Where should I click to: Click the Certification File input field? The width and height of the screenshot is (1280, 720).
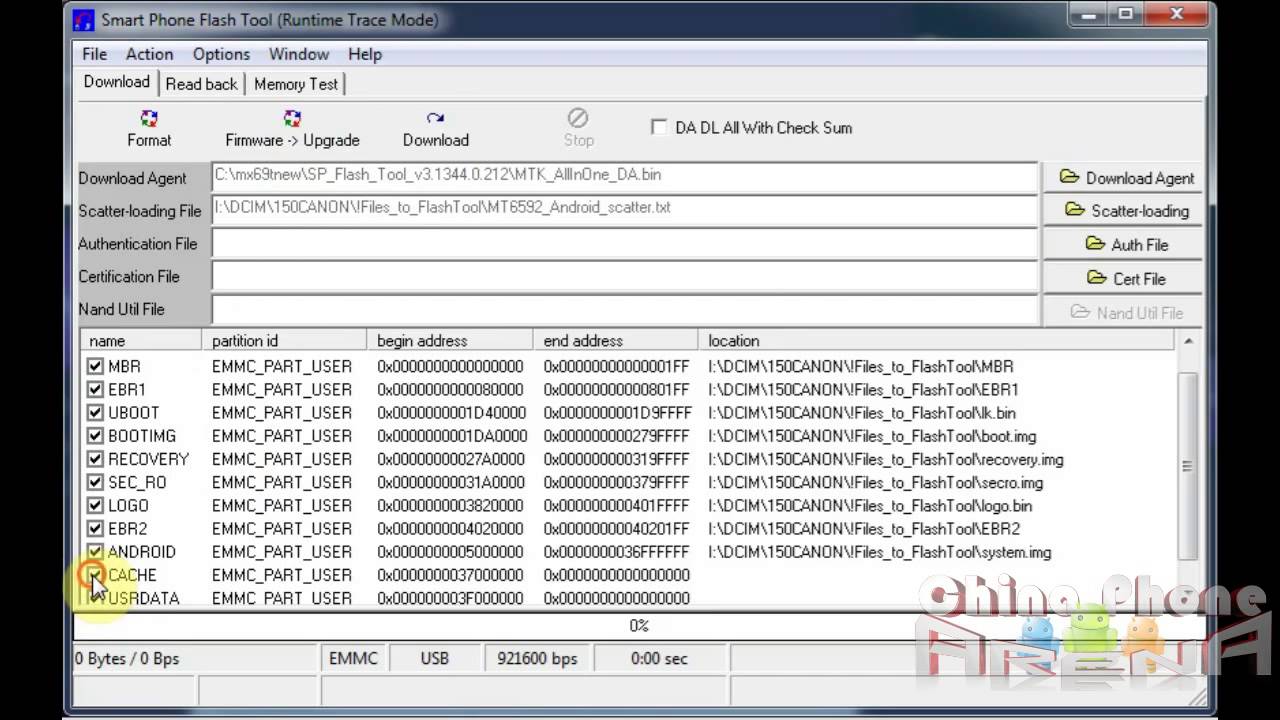pyautogui.click(x=625, y=276)
